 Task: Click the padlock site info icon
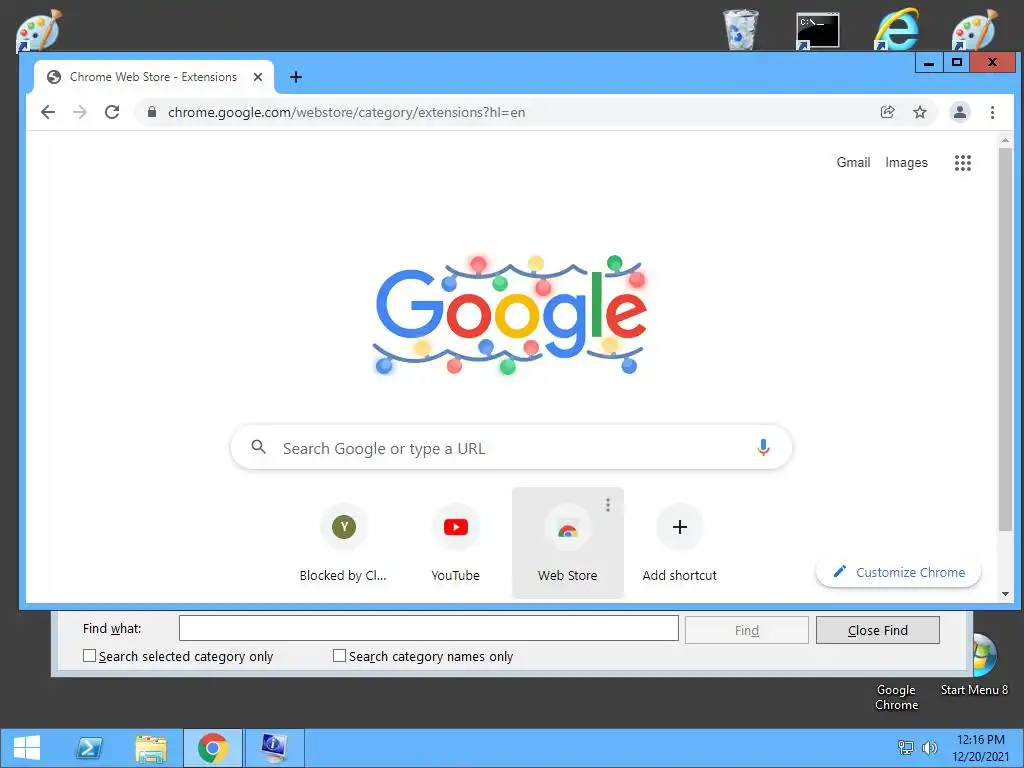(152, 112)
